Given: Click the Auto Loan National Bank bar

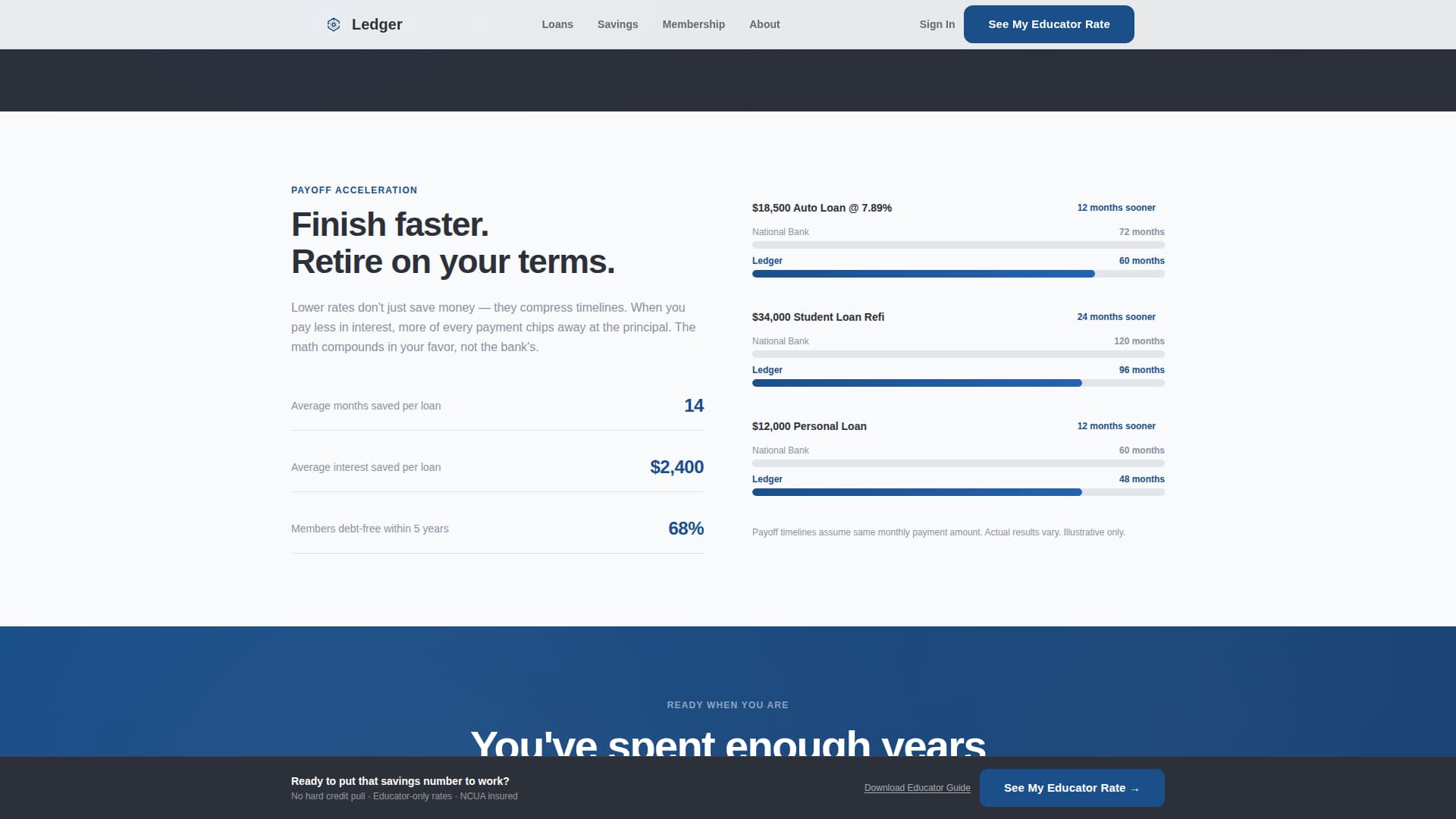Looking at the screenshot, I should (958, 245).
